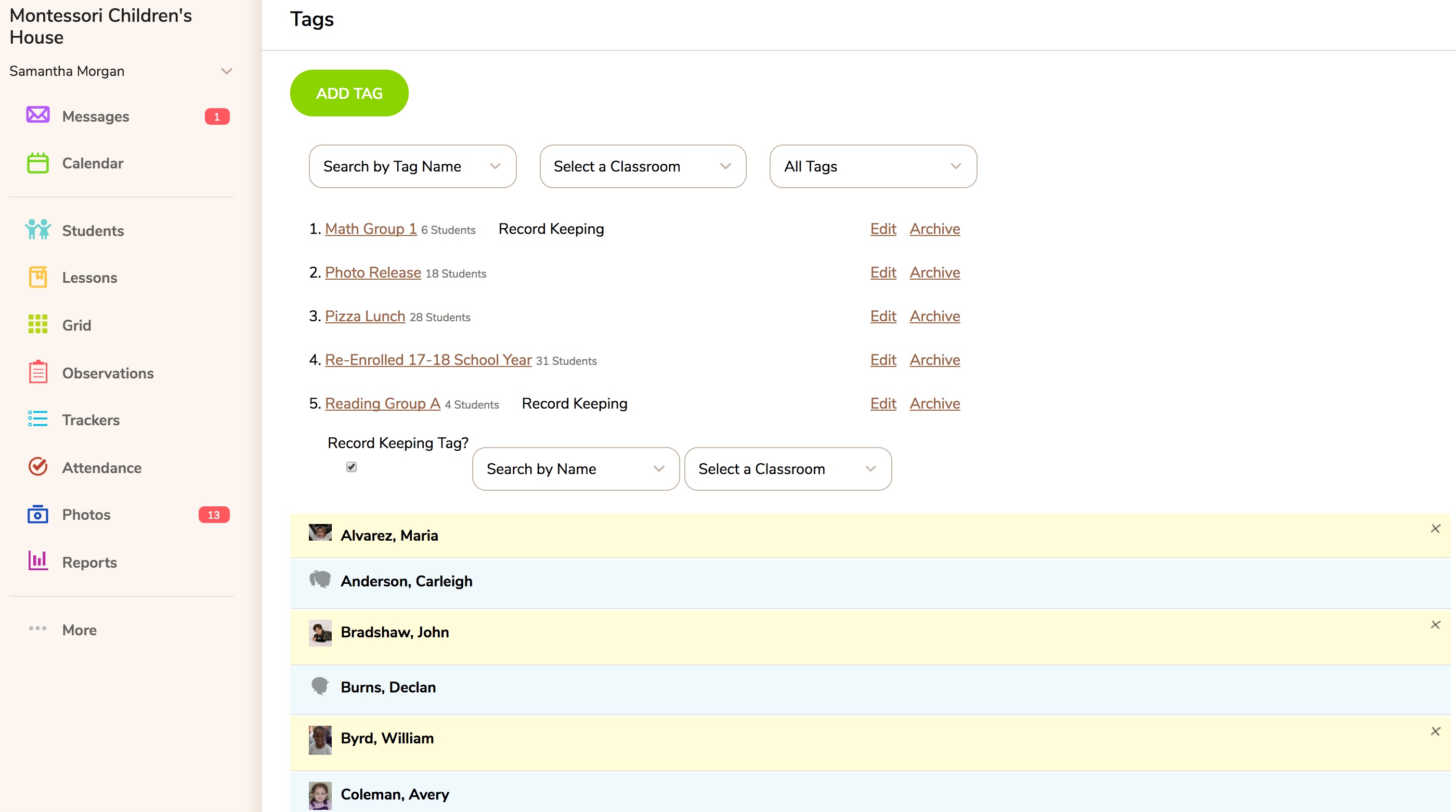The width and height of the screenshot is (1456, 812).
Task: Open the Photos camera icon
Action: point(38,514)
